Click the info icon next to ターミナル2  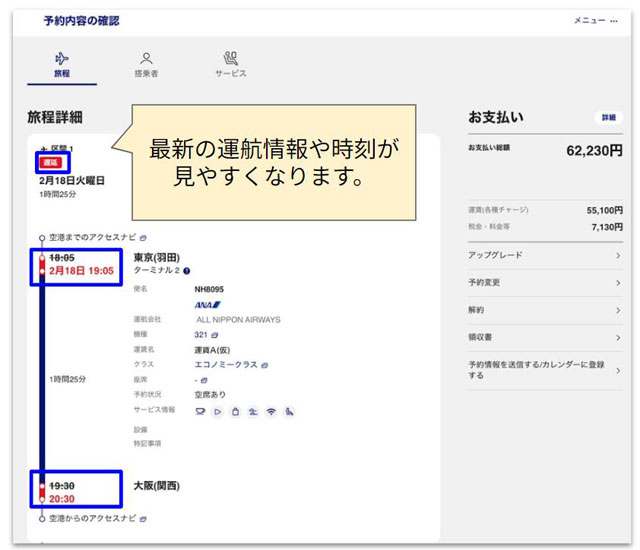pos(187,270)
